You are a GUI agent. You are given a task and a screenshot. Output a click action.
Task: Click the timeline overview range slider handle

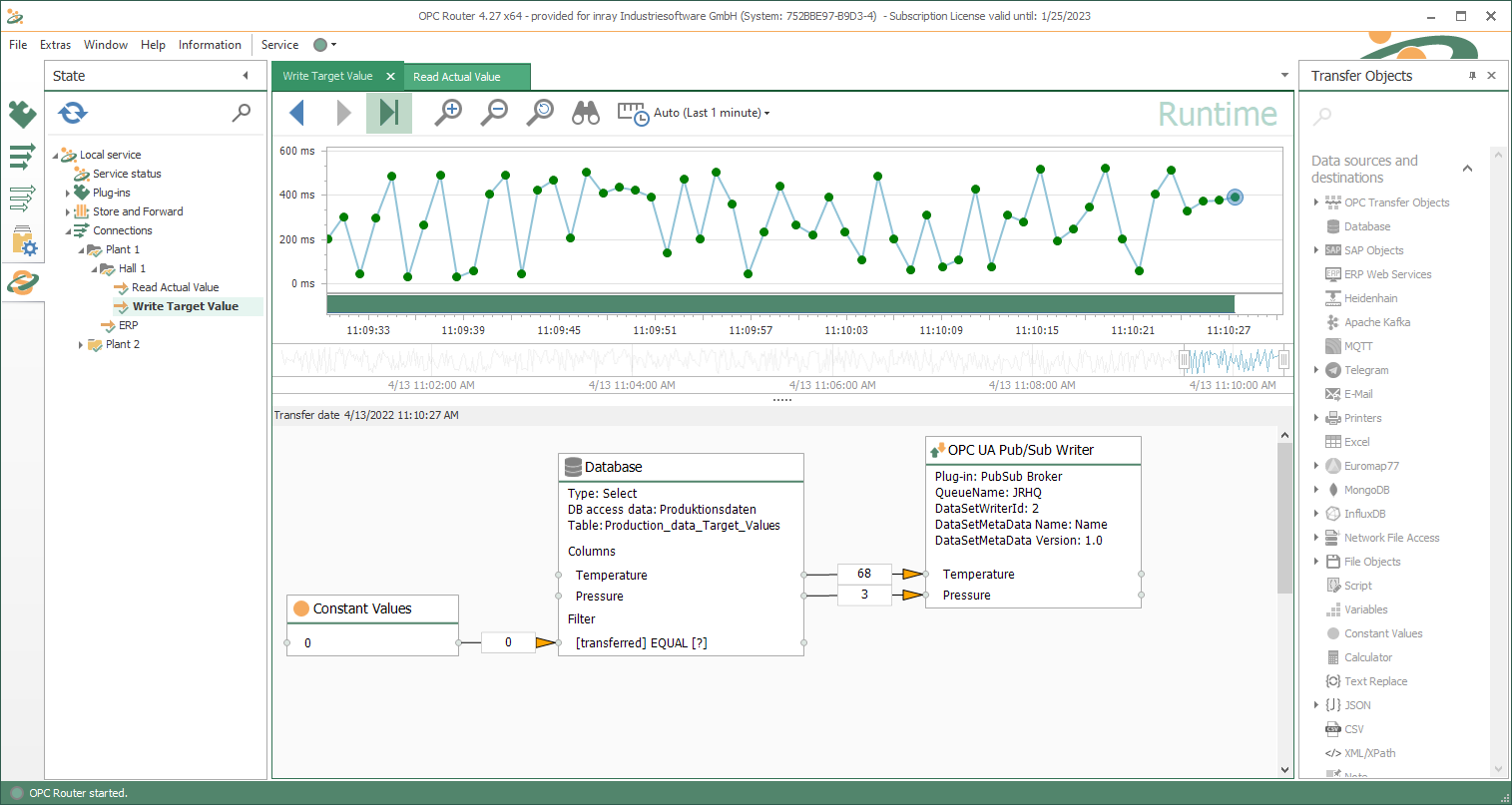(1185, 359)
